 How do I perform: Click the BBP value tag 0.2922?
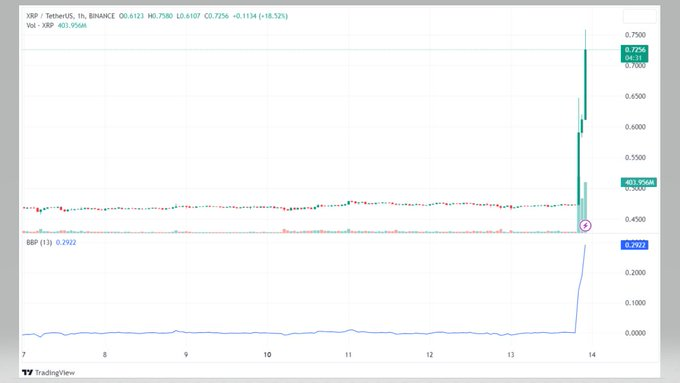pyautogui.click(x=634, y=245)
